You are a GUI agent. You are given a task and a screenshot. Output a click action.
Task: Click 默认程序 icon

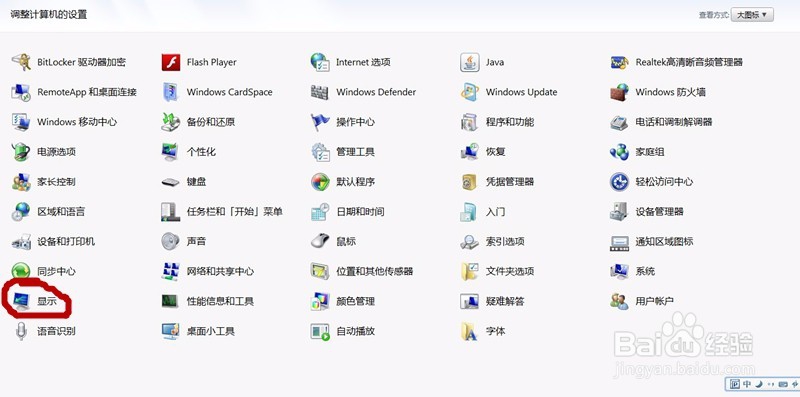click(x=320, y=182)
